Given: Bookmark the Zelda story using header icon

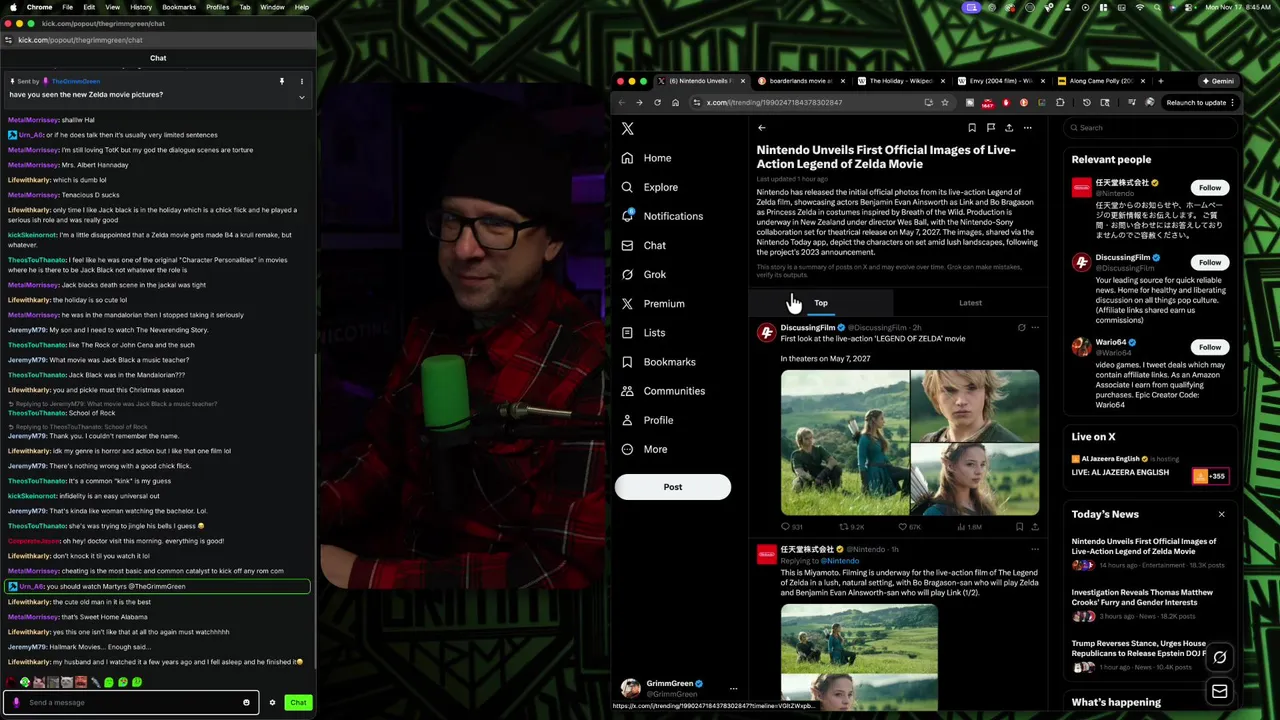Looking at the screenshot, I should [972, 128].
